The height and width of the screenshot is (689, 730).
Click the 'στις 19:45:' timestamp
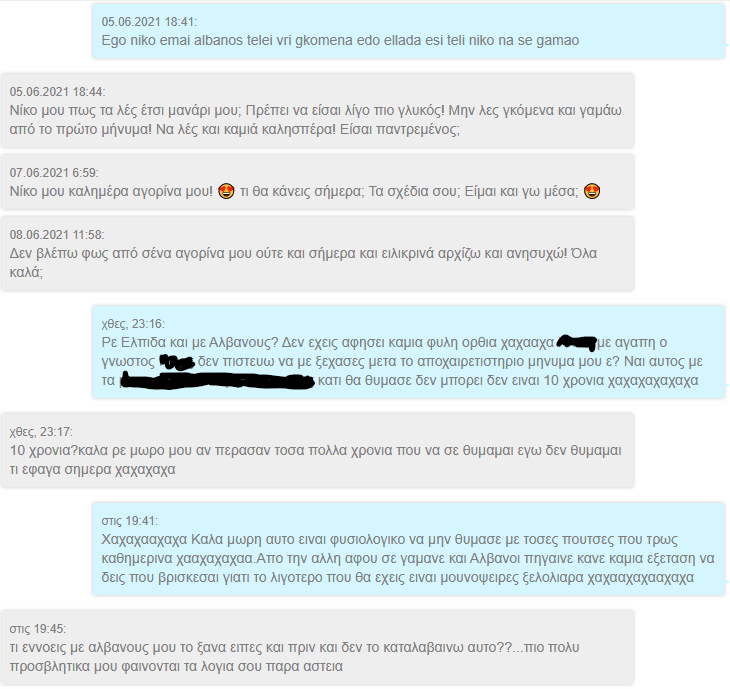(x=38, y=629)
